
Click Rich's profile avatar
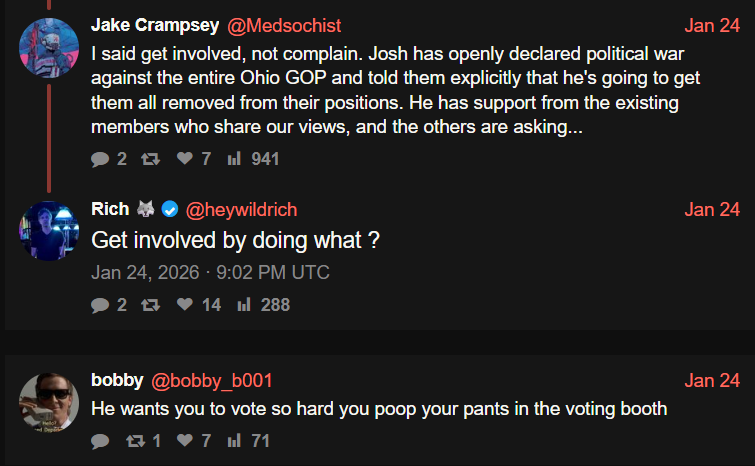point(49,230)
